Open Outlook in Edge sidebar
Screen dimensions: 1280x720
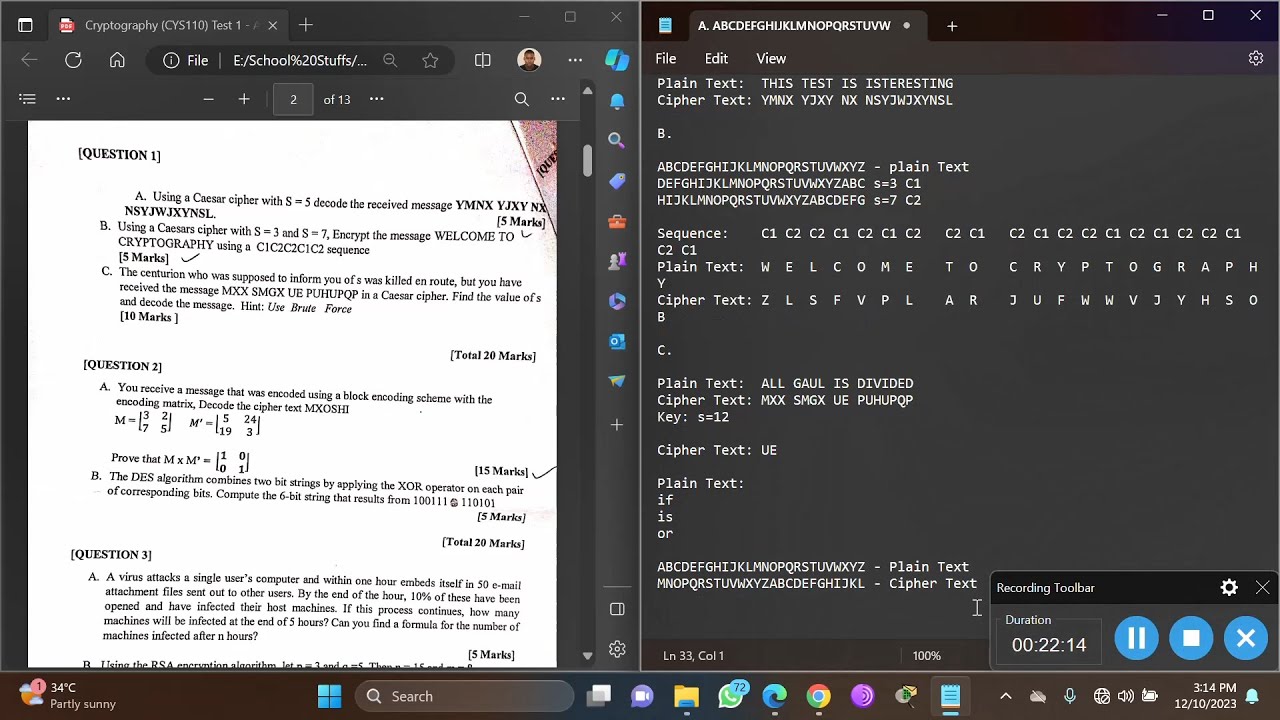pos(617,341)
